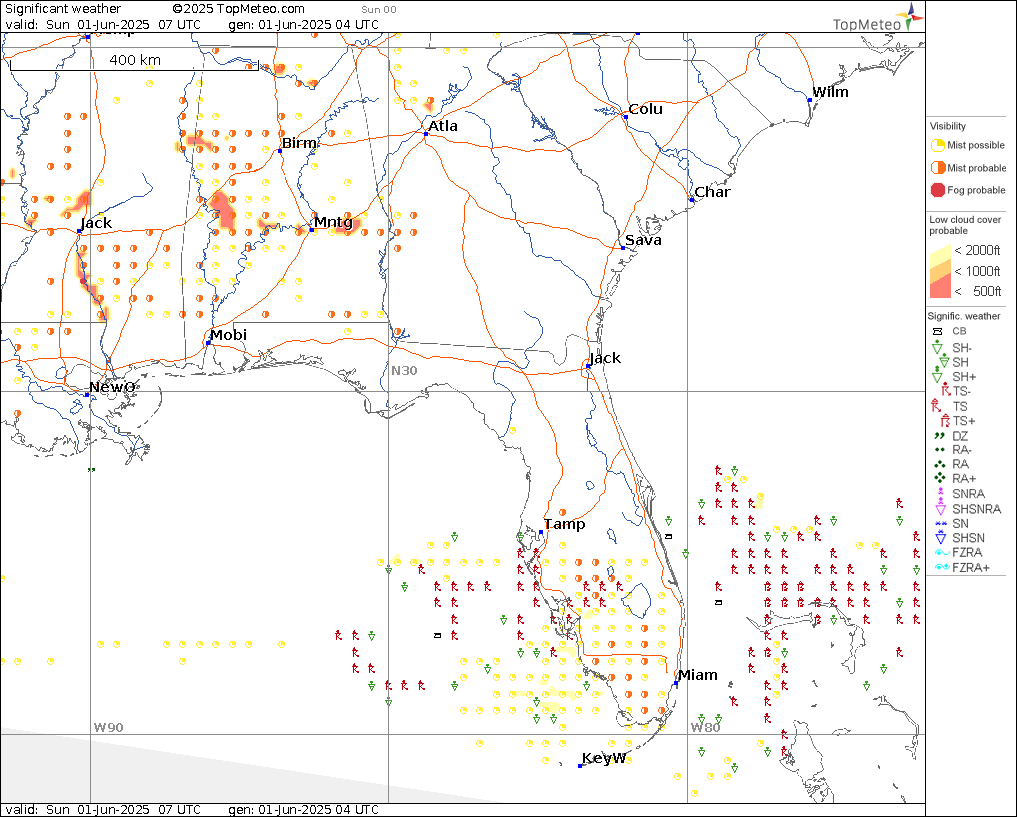Click the Signific. weather legend heading
1017x817 pixels.
964,316
